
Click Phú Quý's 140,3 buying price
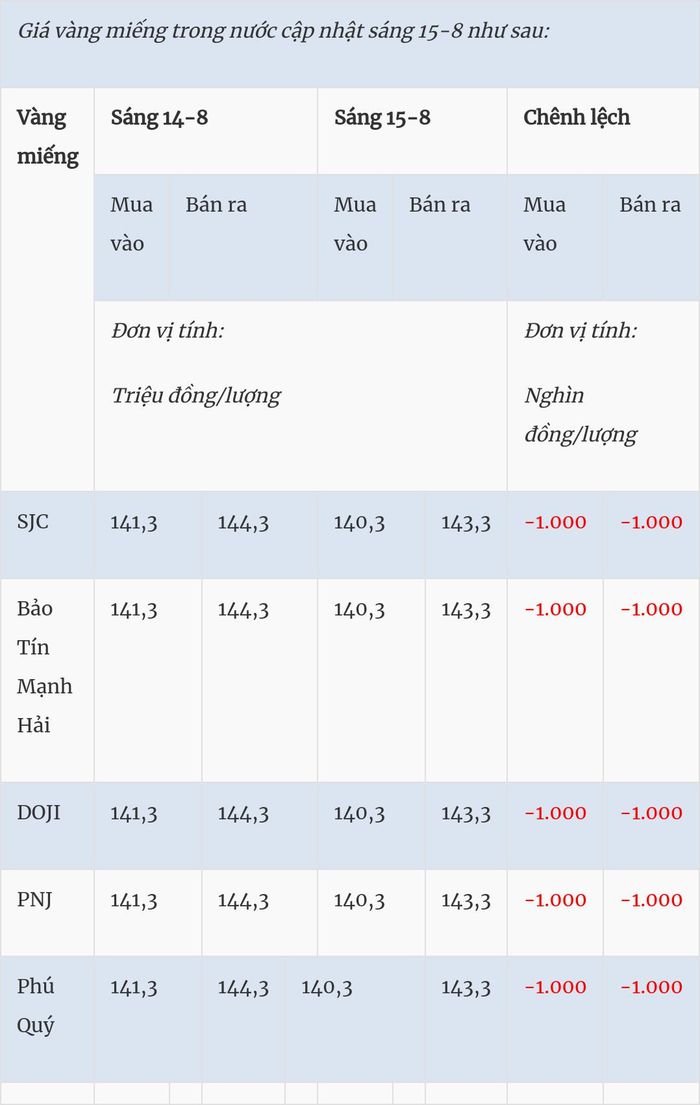click(326, 987)
